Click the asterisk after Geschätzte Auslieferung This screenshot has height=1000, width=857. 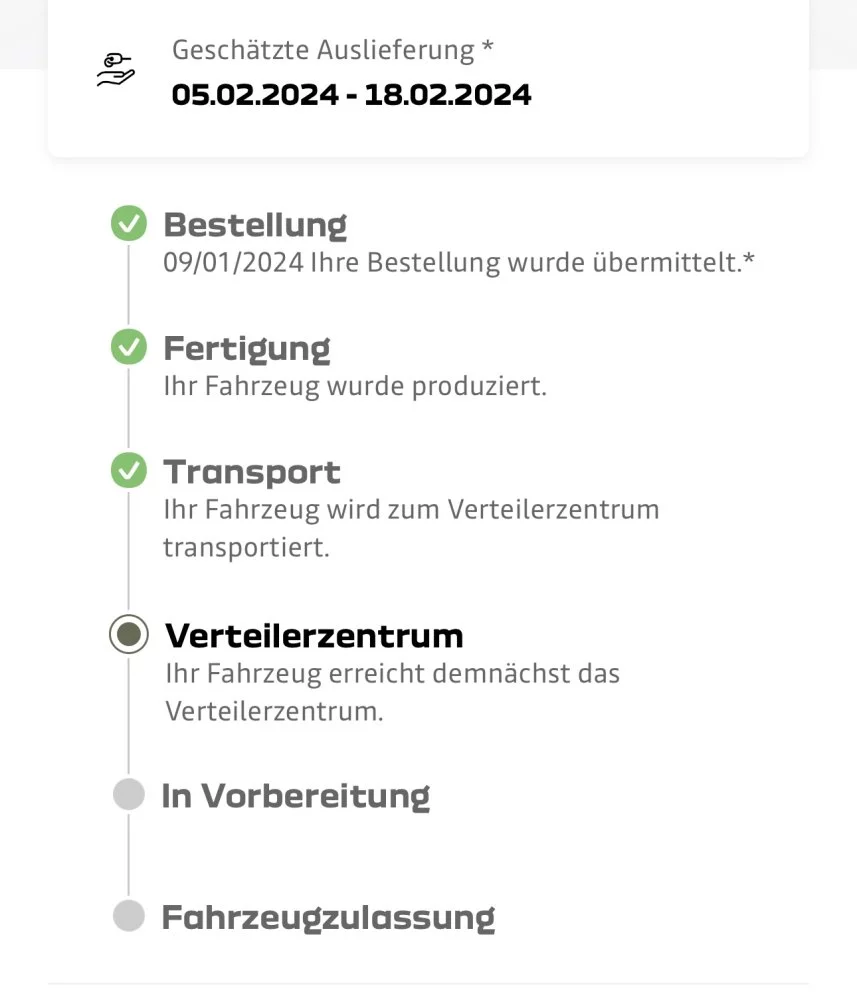pos(487,47)
